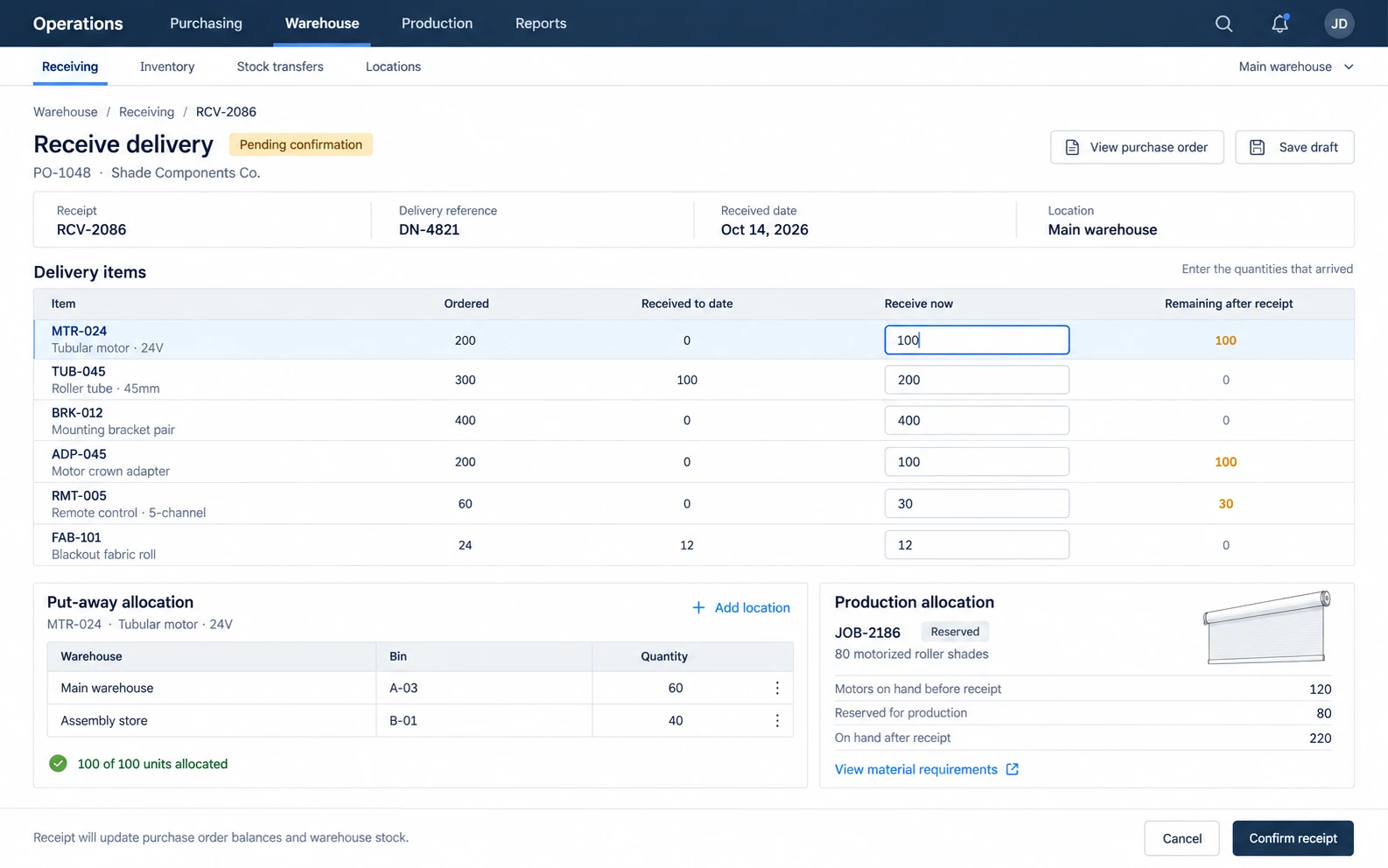Click the kebab menu for bin A-03
This screenshot has height=868, width=1388.
tap(777, 688)
